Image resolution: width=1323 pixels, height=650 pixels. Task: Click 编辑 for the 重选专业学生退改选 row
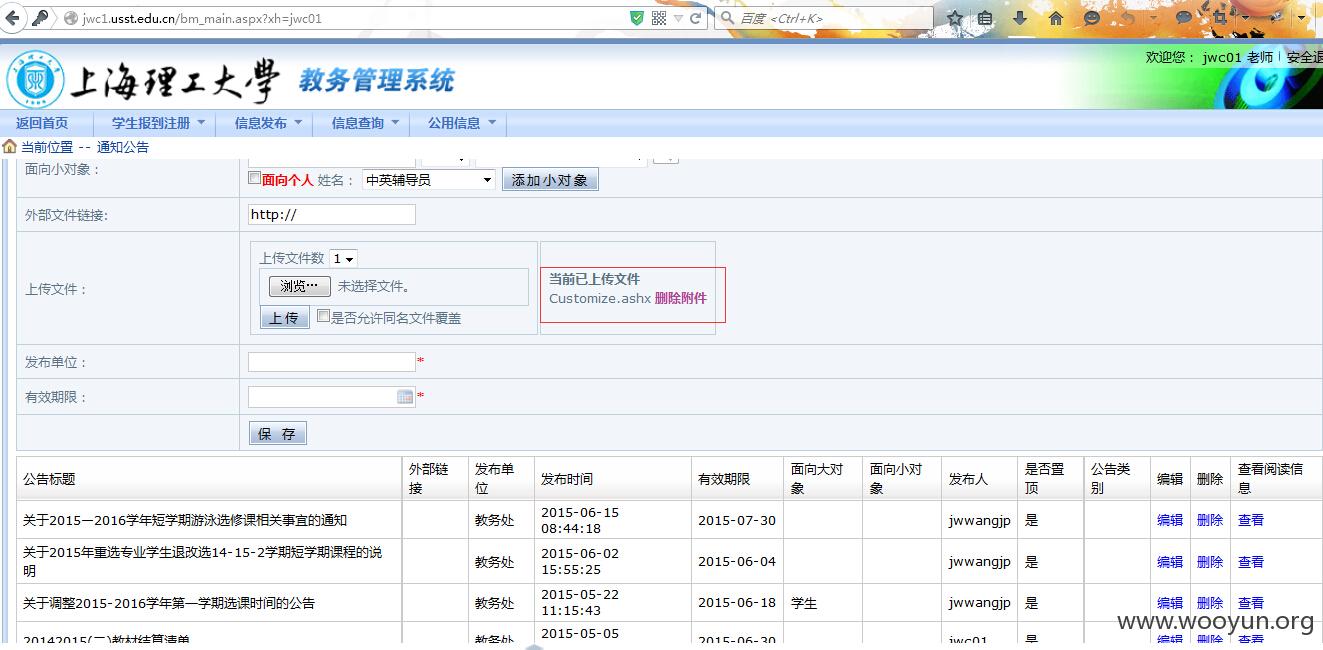pyautogui.click(x=1170, y=562)
